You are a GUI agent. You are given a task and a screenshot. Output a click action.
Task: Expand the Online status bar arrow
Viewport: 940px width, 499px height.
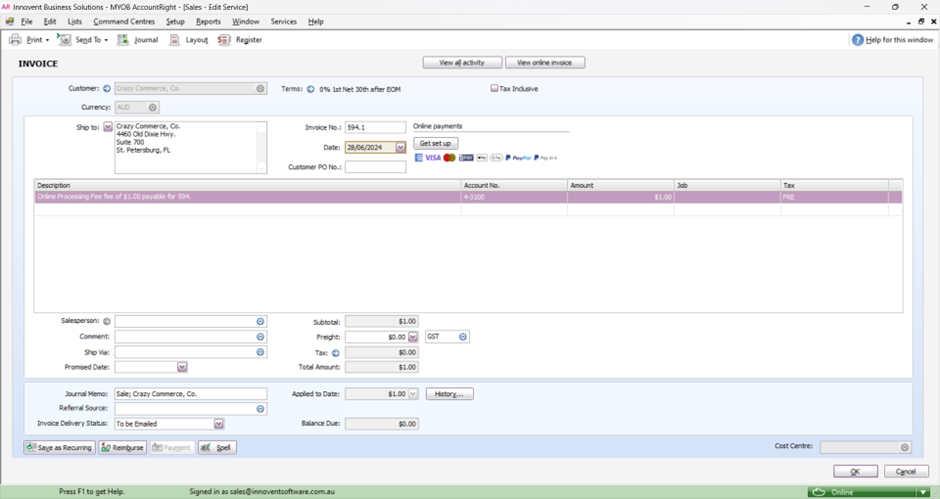[x=923, y=492]
